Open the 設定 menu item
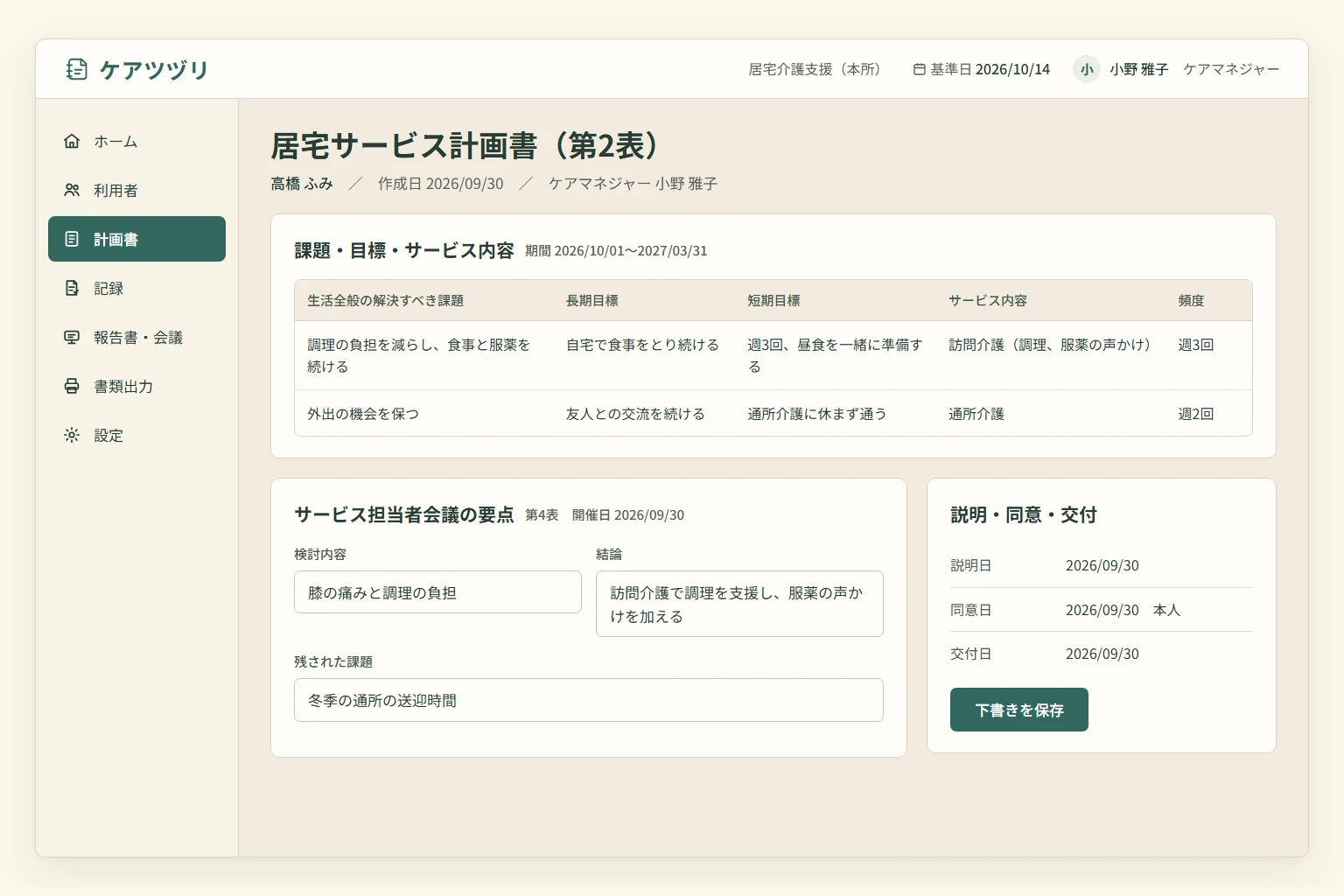Screen dimensions: 1344x896 tap(136, 435)
